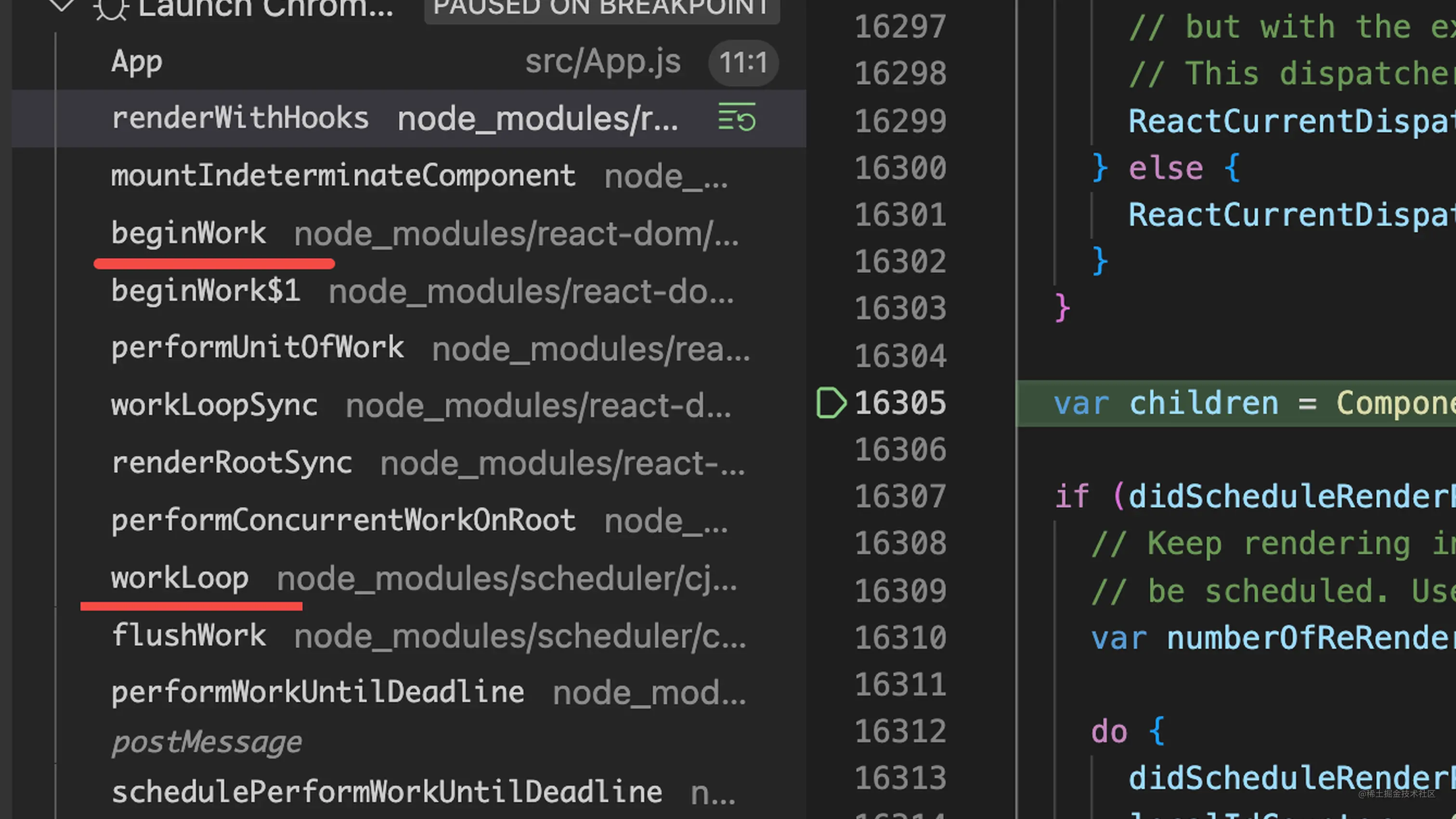Click the 11:1 line position badge
Screen dimensions: 1456x819
point(743,63)
